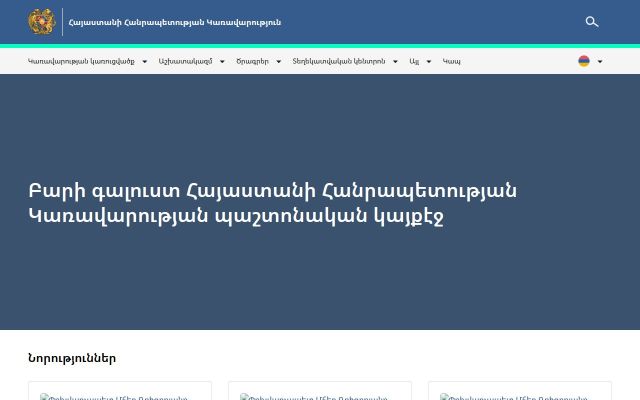Click the Նորություններ news section heading
This screenshot has width=640, height=400.
point(72,358)
